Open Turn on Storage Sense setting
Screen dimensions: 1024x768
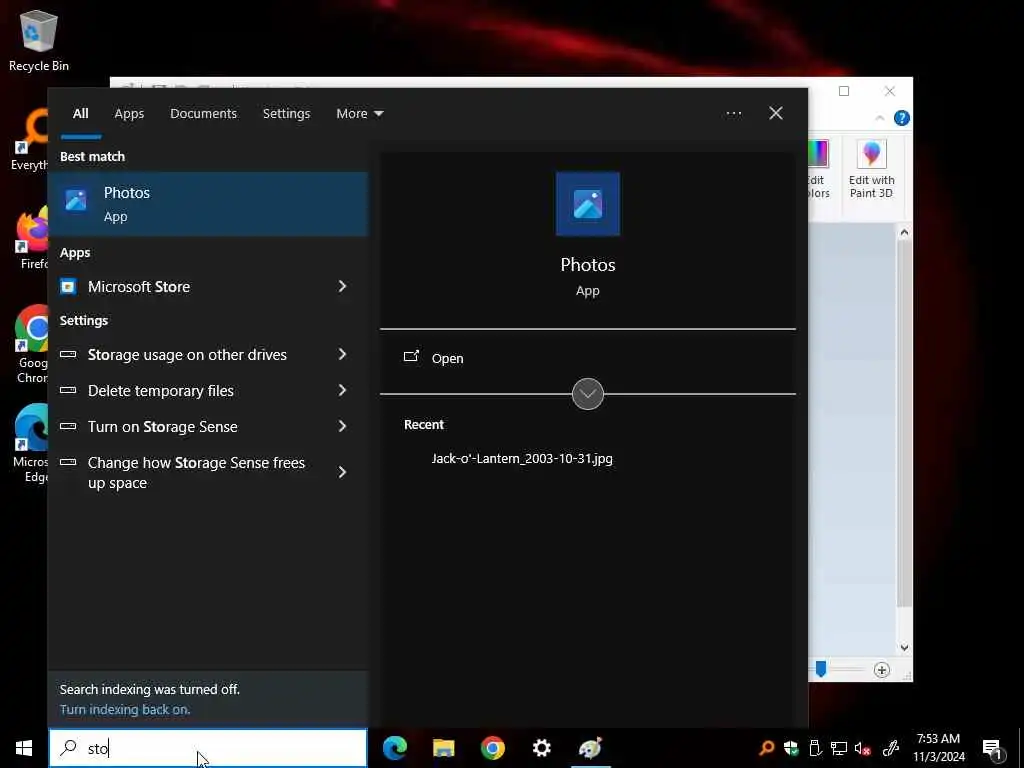(x=163, y=426)
